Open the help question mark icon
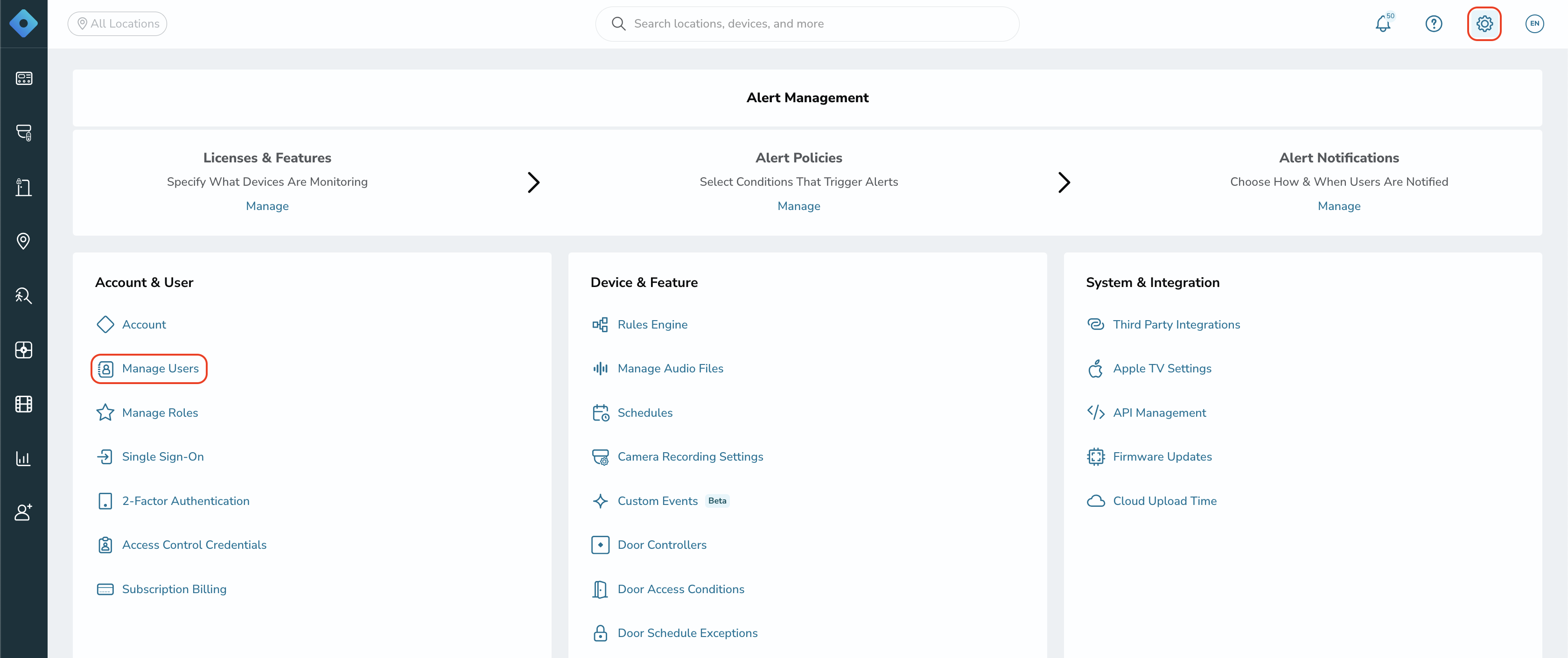The width and height of the screenshot is (1568, 658). click(1434, 24)
